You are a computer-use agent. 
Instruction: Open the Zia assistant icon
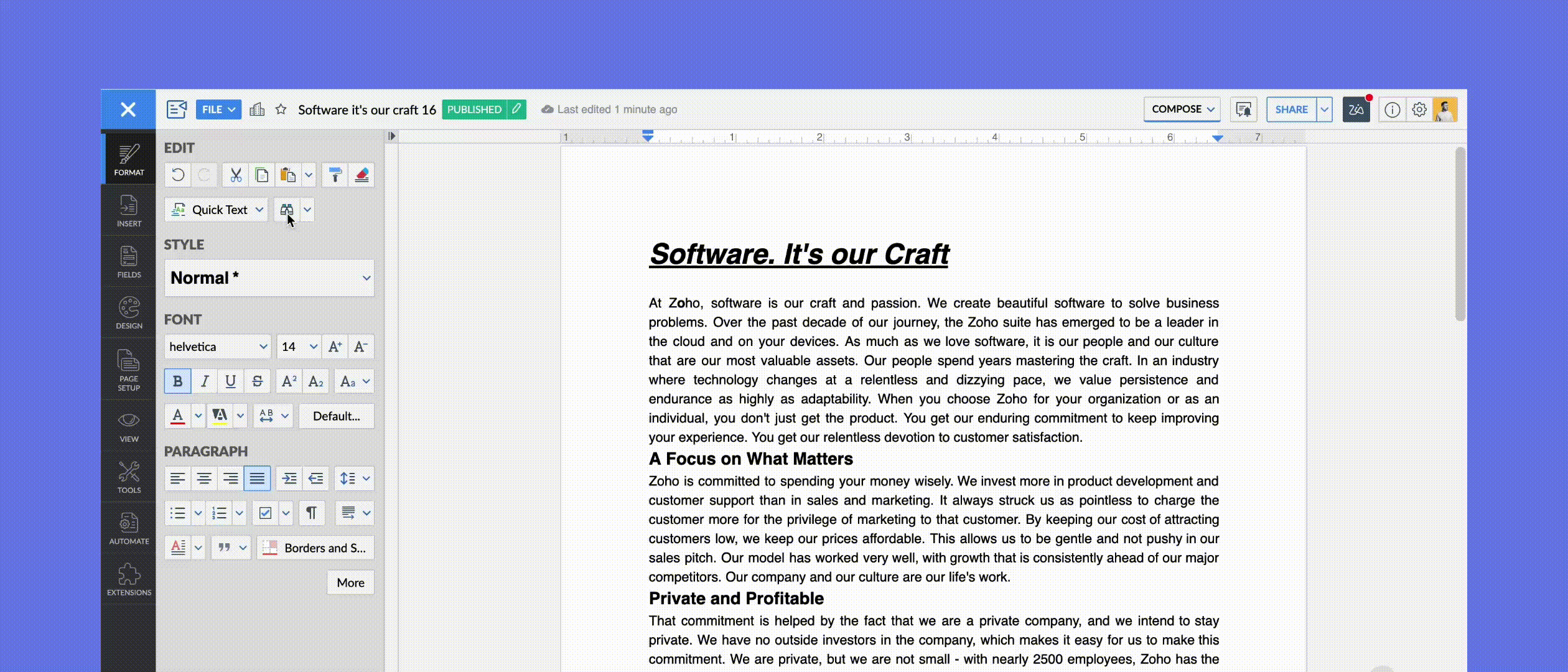(1356, 110)
